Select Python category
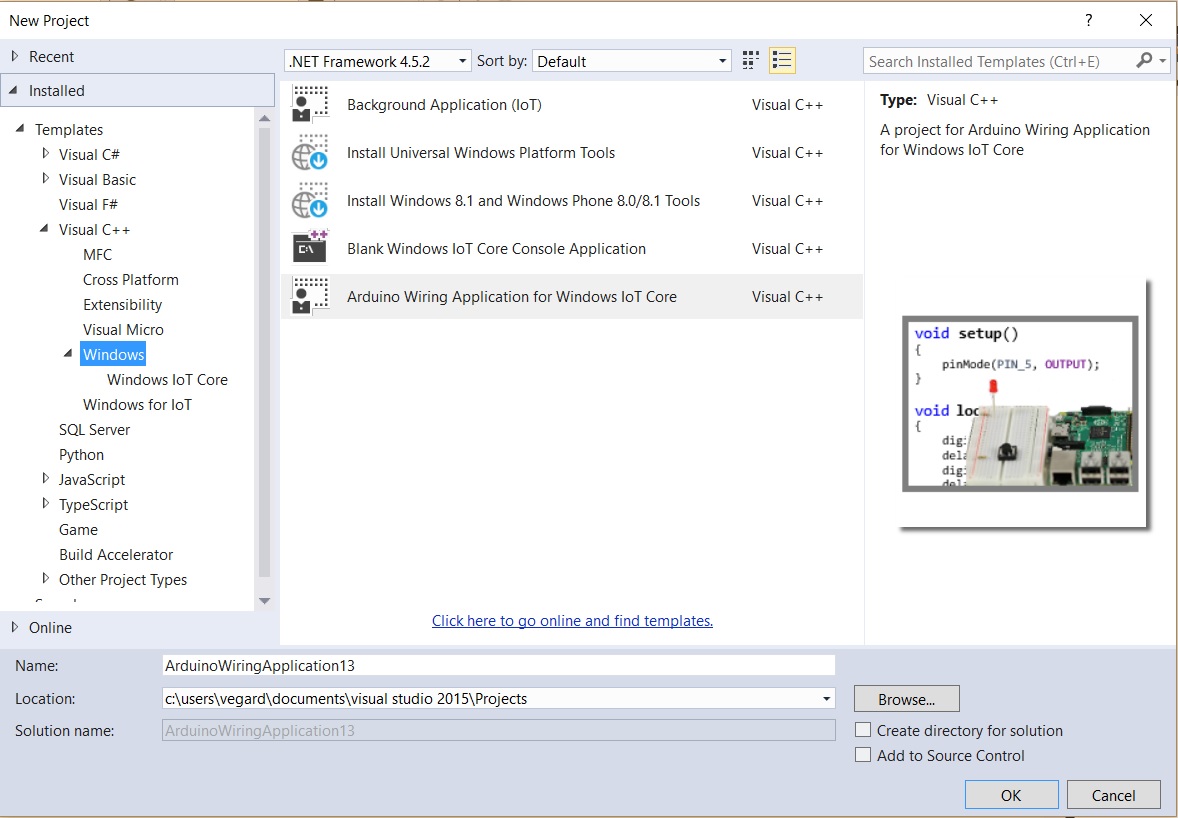Viewport: 1178px width, 818px height. click(81, 454)
